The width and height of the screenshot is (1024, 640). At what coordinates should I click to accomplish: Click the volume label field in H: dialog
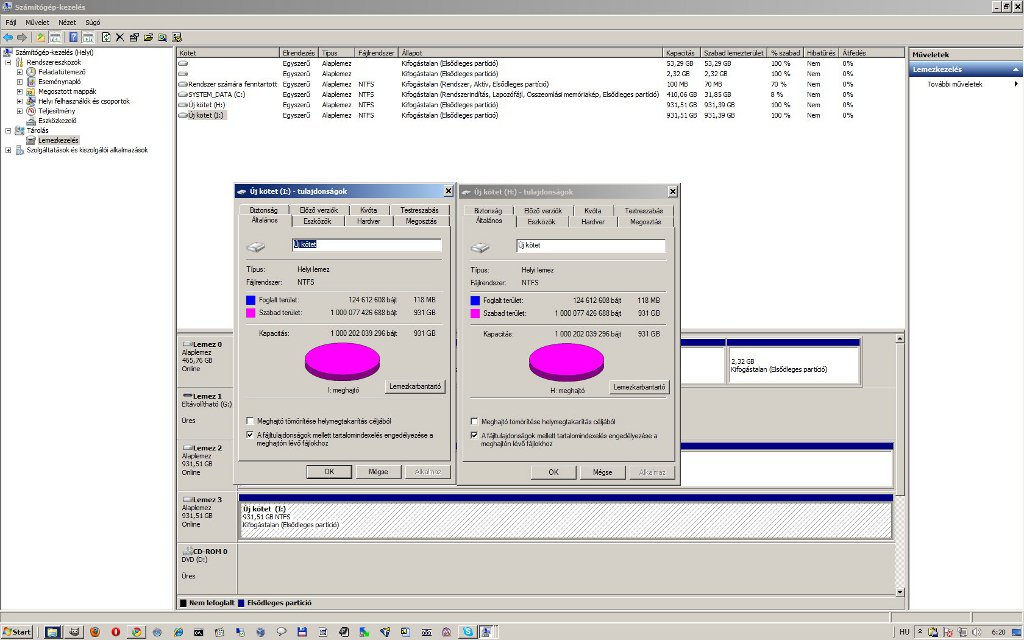coord(590,245)
